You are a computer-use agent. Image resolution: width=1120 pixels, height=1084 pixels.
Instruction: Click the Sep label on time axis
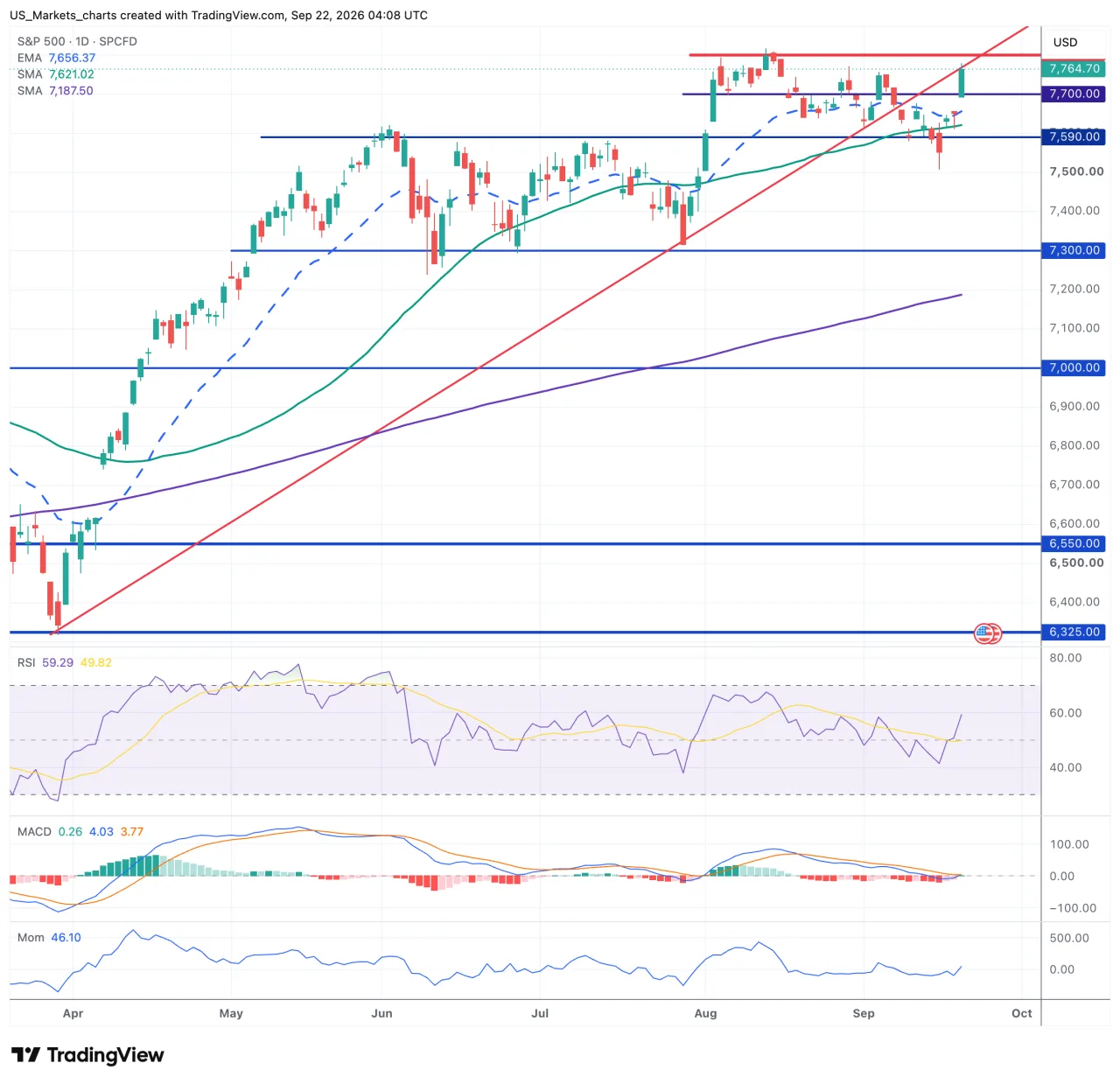pyautogui.click(x=864, y=1013)
